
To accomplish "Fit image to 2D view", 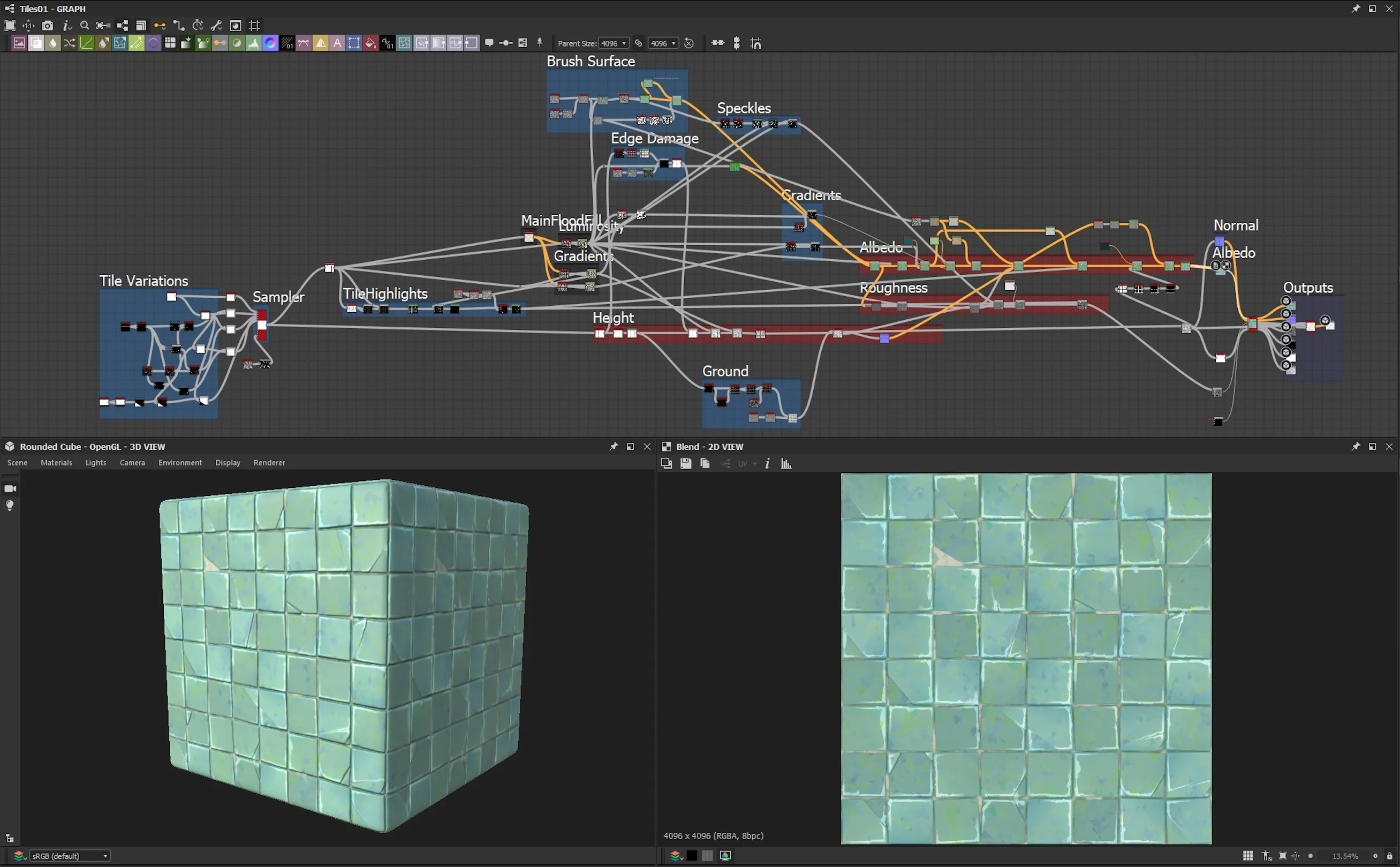I will (1282, 856).
